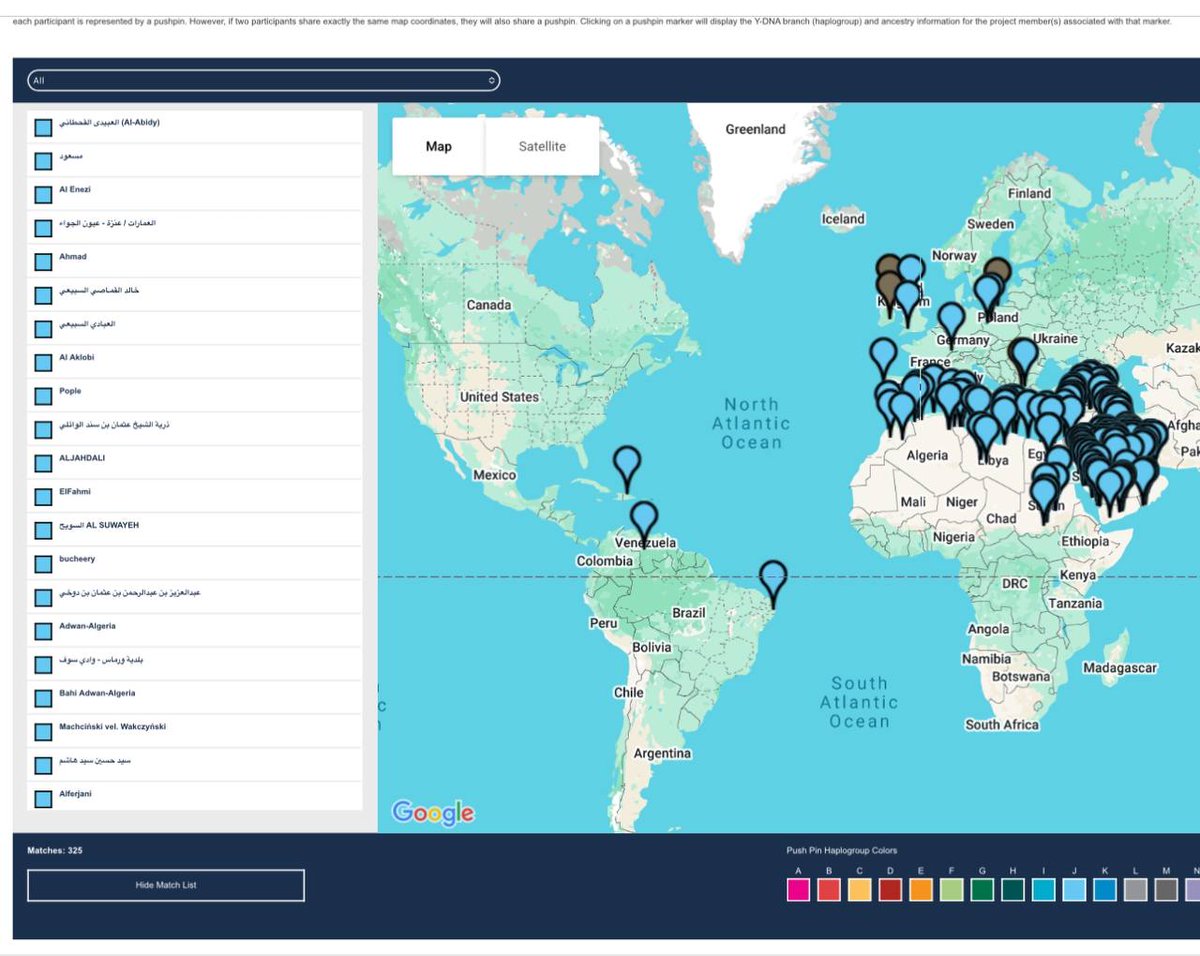
Task: Click the cyan haplogroup I color swatch
Action: (1043, 890)
